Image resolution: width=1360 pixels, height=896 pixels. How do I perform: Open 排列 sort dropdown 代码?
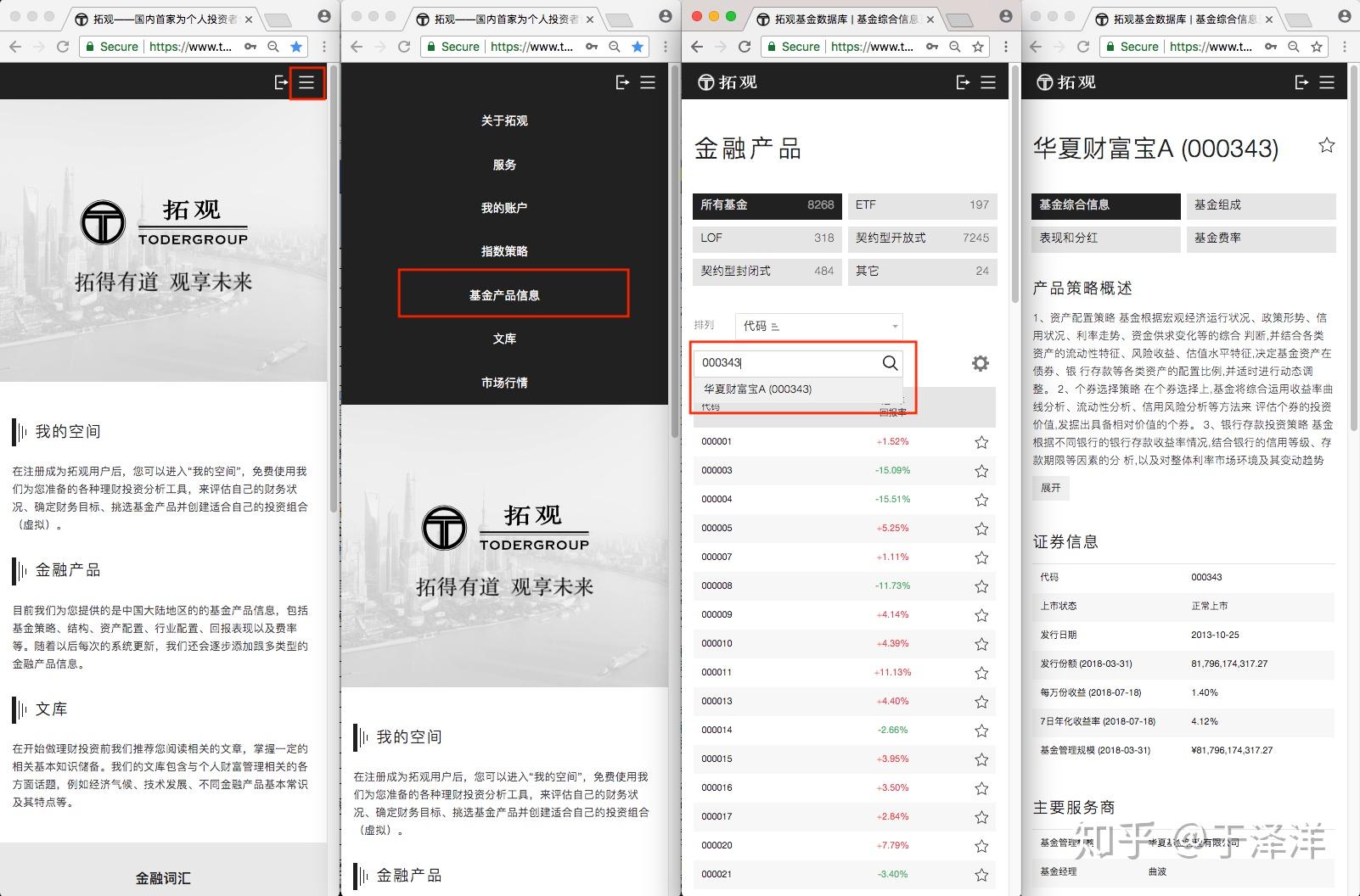pyautogui.click(x=818, y=326)
